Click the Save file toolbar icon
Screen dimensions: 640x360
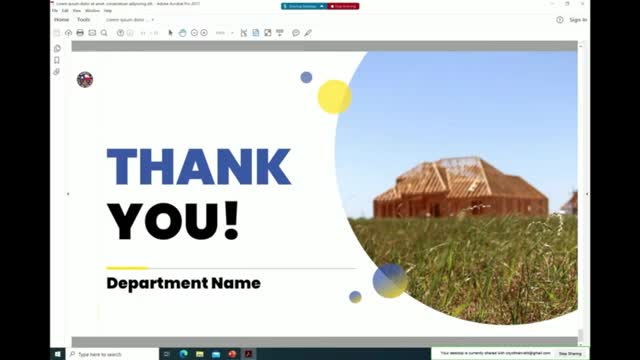(x=57, y=33)
